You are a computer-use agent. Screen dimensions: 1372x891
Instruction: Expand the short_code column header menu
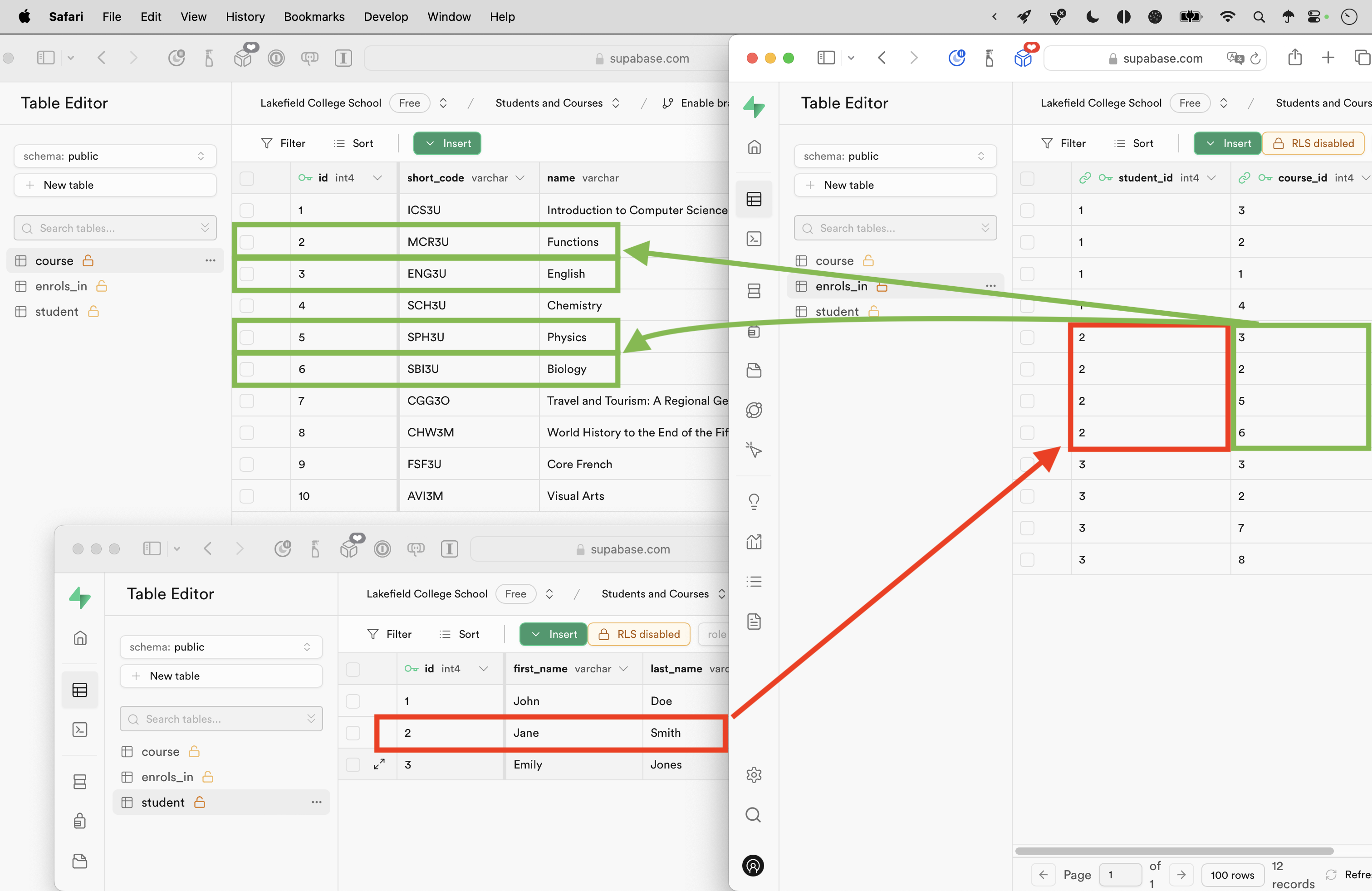[520, 178]
